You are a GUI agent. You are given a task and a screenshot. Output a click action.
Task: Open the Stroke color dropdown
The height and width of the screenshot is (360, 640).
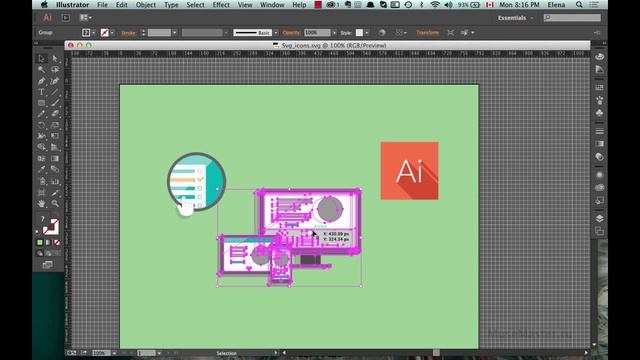[x=112, y=33]
